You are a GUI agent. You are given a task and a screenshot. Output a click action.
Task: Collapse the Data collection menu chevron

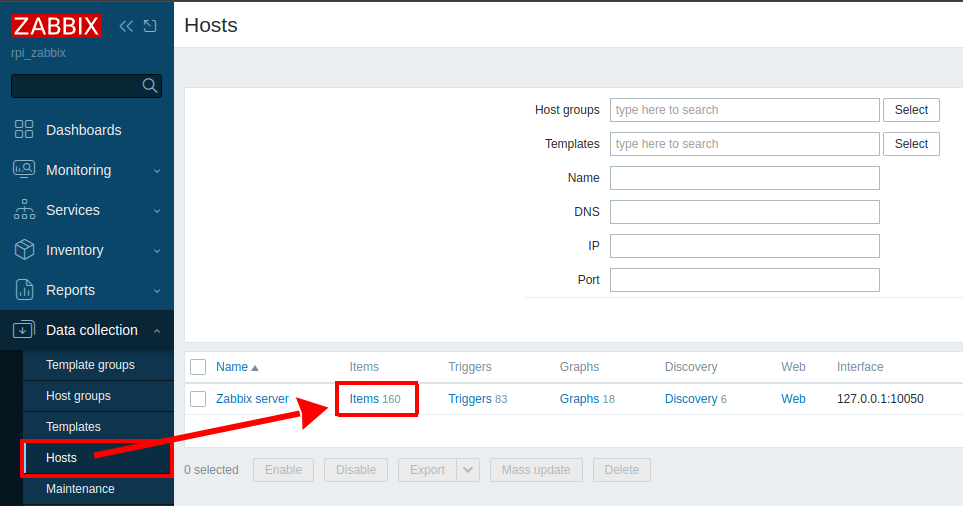[x=157, y=330]
